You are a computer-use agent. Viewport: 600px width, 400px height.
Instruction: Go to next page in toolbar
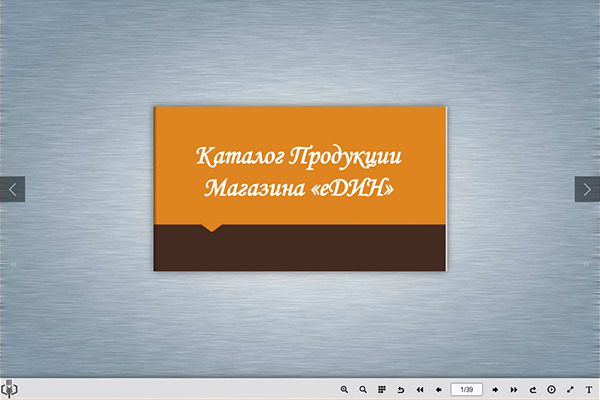pos(495,389)
